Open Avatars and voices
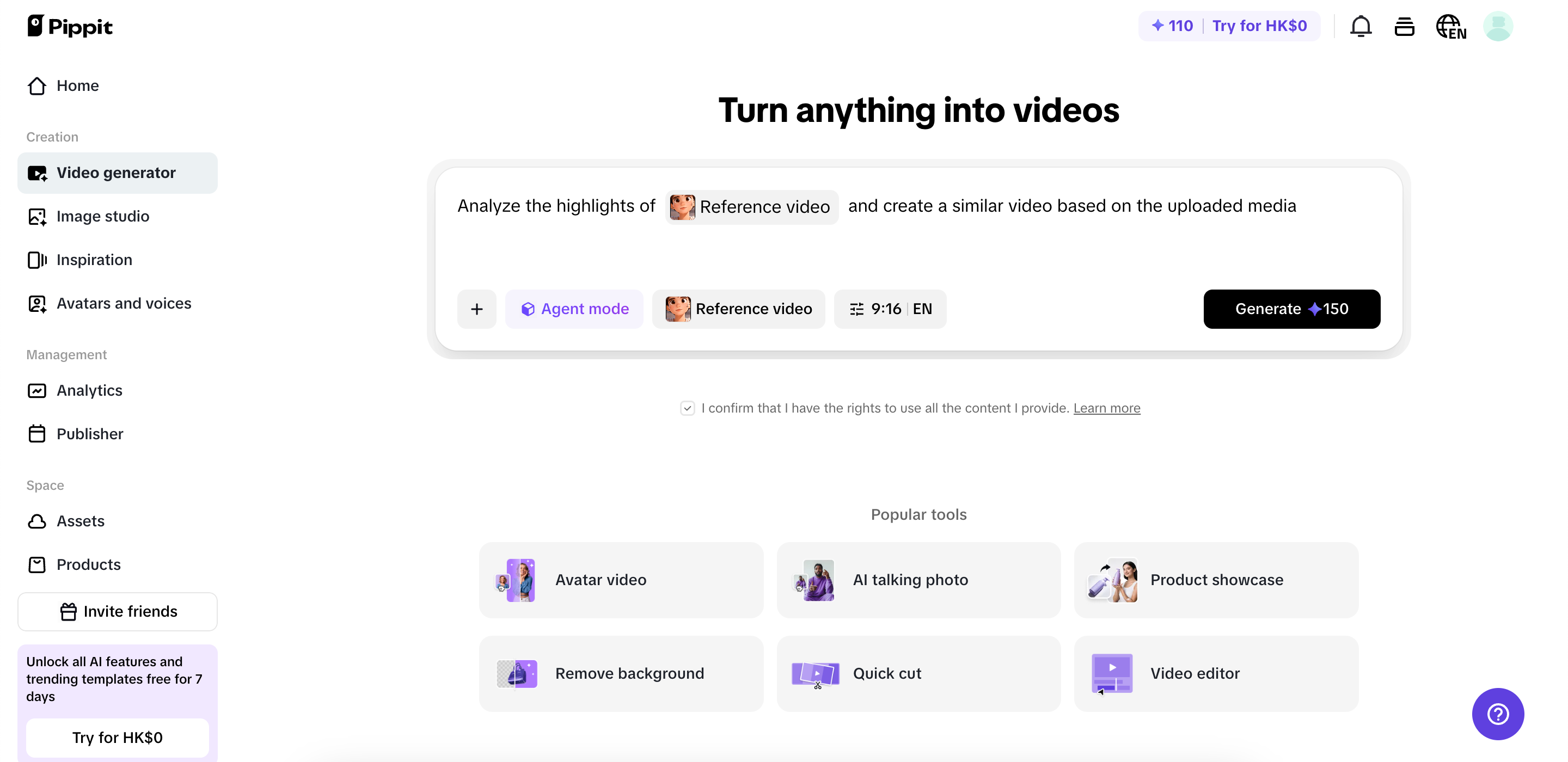The image size is (1568, 762). [124, 303]
